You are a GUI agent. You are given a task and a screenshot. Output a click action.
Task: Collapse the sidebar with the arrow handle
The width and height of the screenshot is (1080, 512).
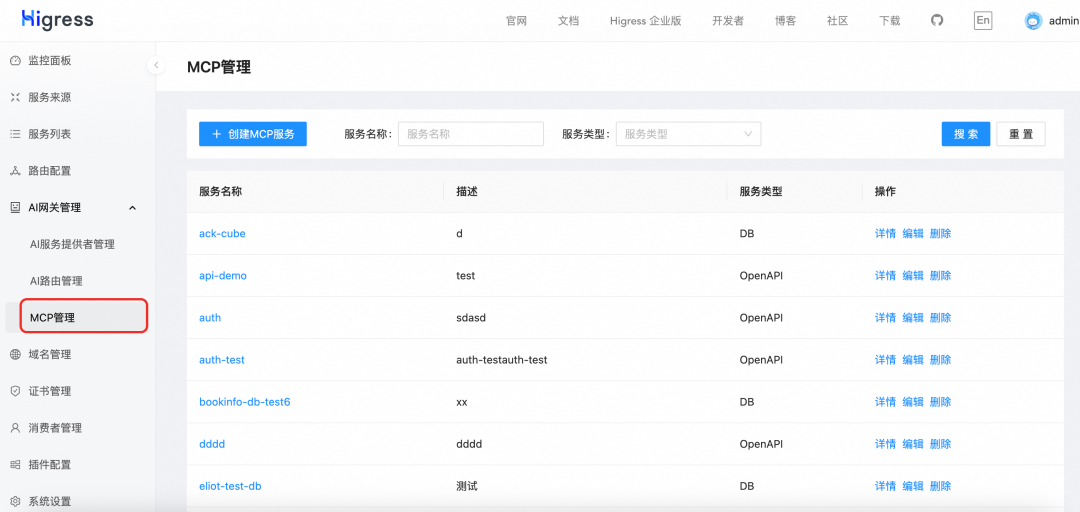point(156,65)
